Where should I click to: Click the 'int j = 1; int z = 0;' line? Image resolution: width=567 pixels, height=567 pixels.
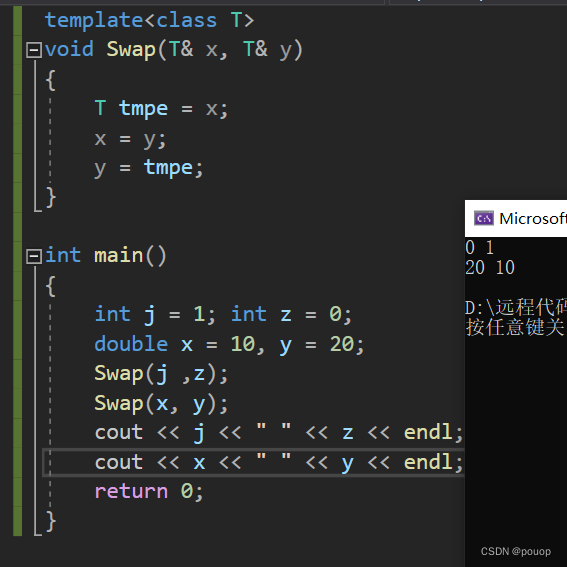click(x=223, y=315)
